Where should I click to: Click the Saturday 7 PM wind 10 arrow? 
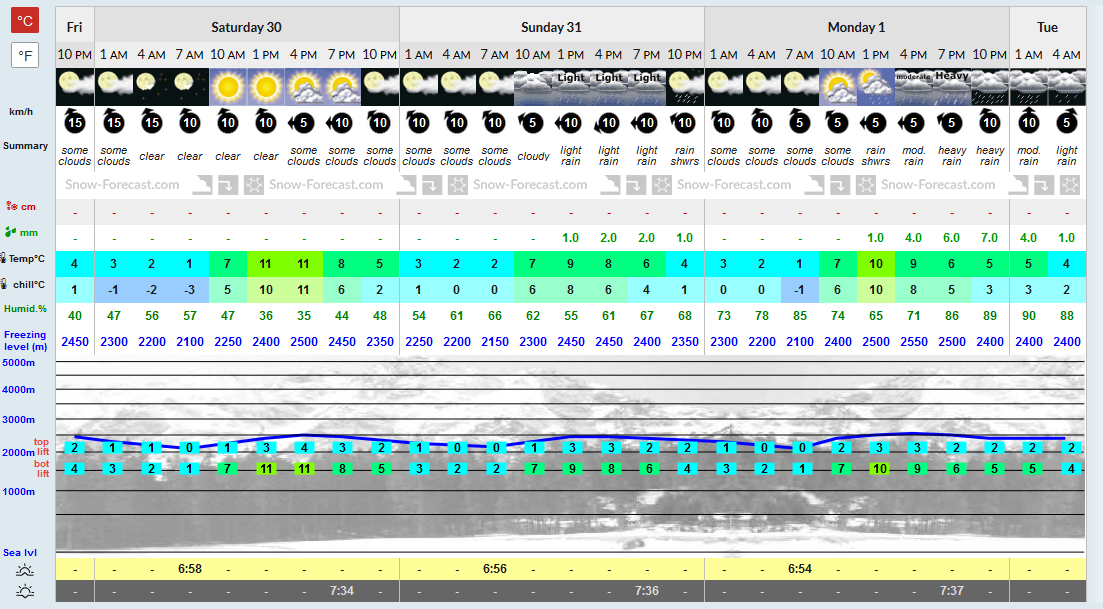click(x=340, y=123)
